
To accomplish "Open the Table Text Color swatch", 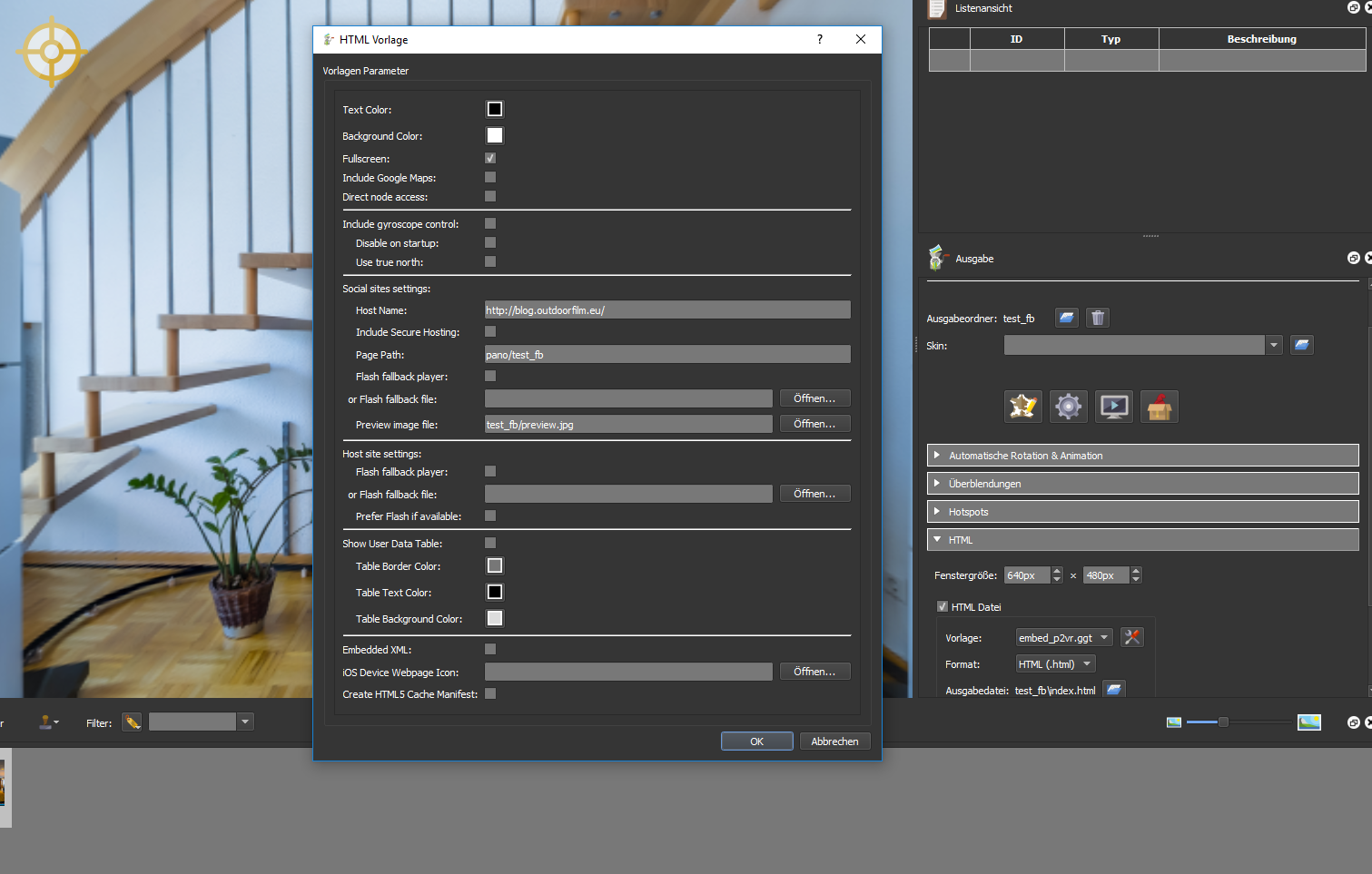I will point(495,592).
